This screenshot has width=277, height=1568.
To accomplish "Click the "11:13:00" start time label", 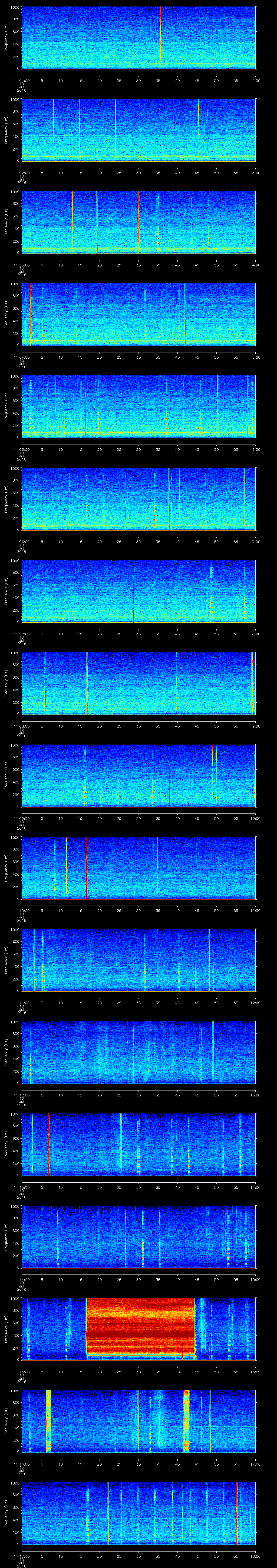I will coord(21,1187).
